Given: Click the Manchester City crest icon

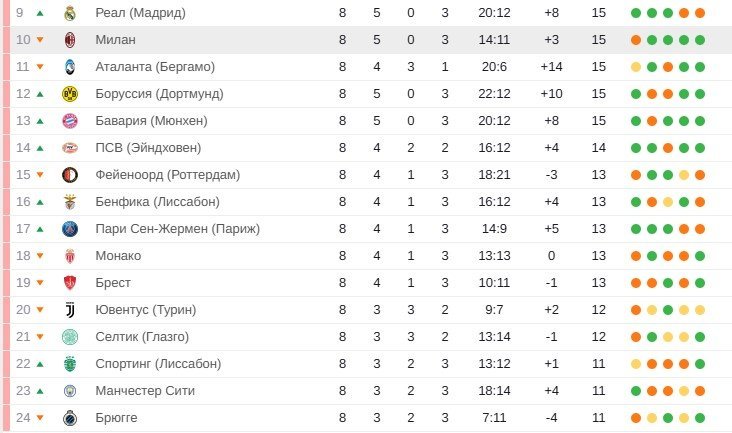Looking at the screenshot, I should coord(70,391).
